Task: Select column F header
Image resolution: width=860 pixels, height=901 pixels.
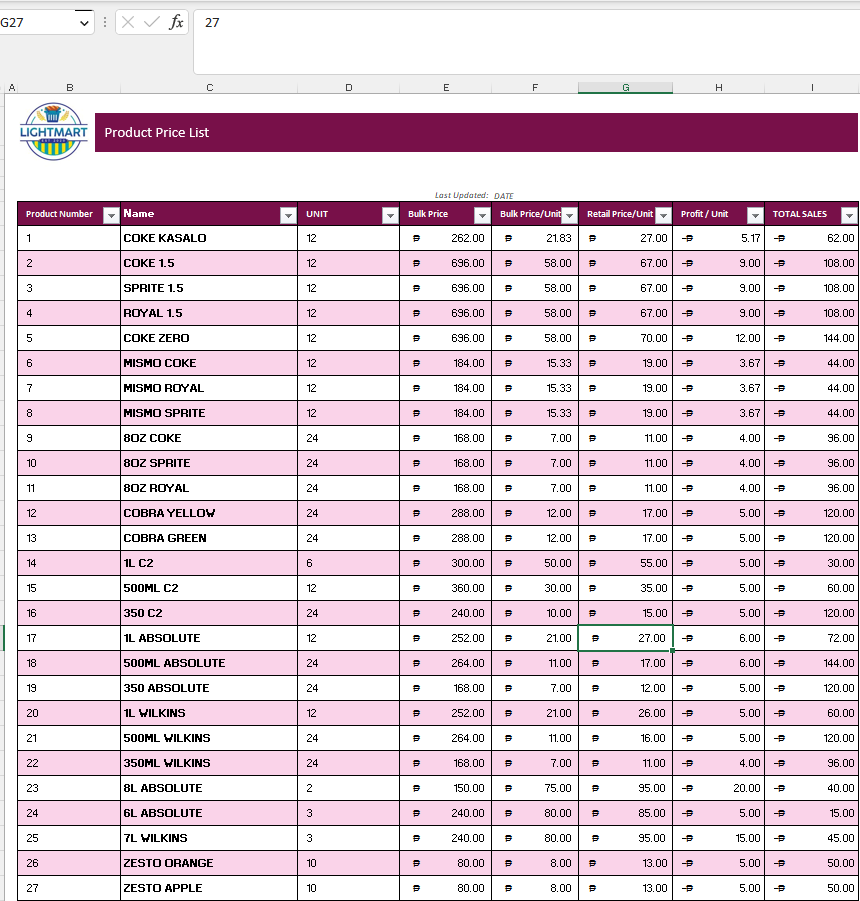Action: [x=535, y=87]
